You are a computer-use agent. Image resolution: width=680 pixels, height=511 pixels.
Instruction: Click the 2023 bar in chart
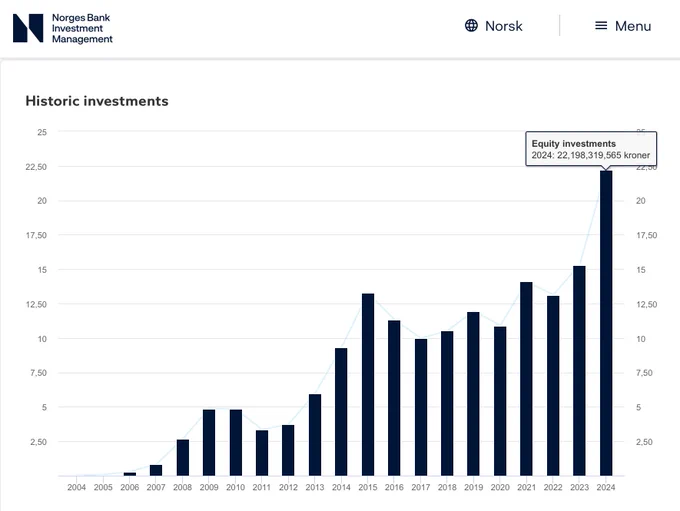click(579, 371)
